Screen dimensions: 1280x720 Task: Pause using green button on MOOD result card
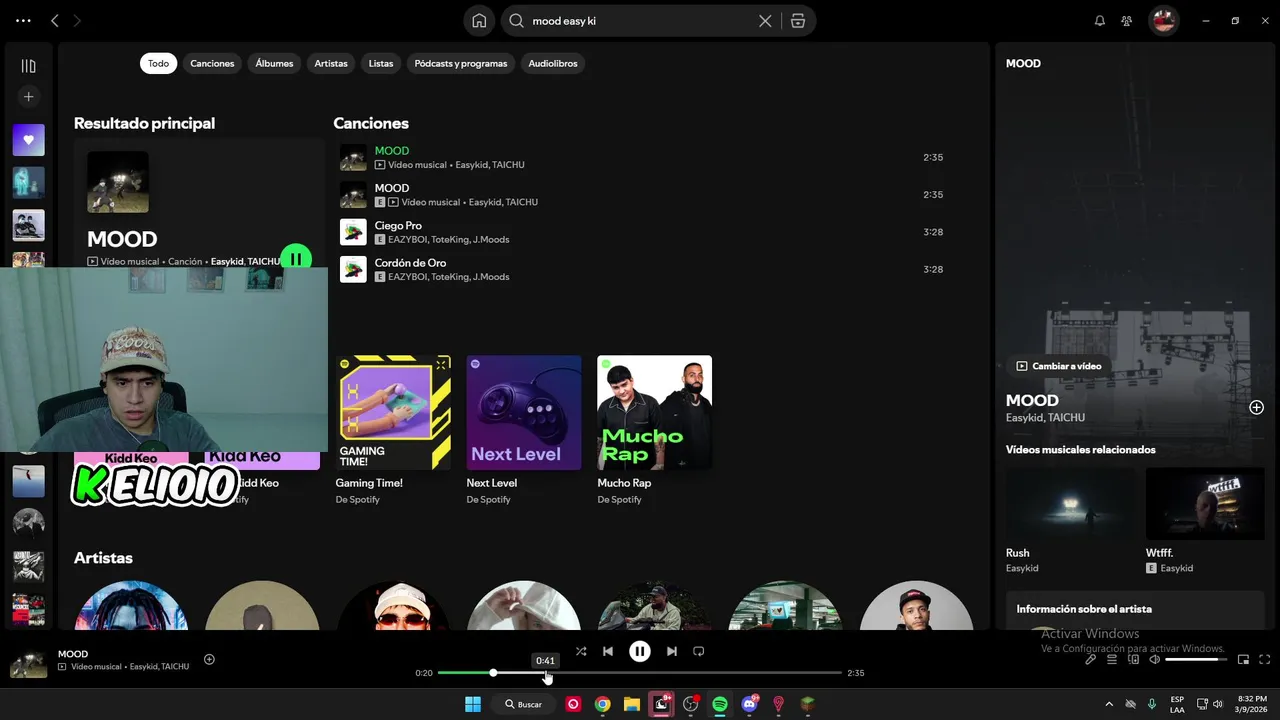click(295, 259)
